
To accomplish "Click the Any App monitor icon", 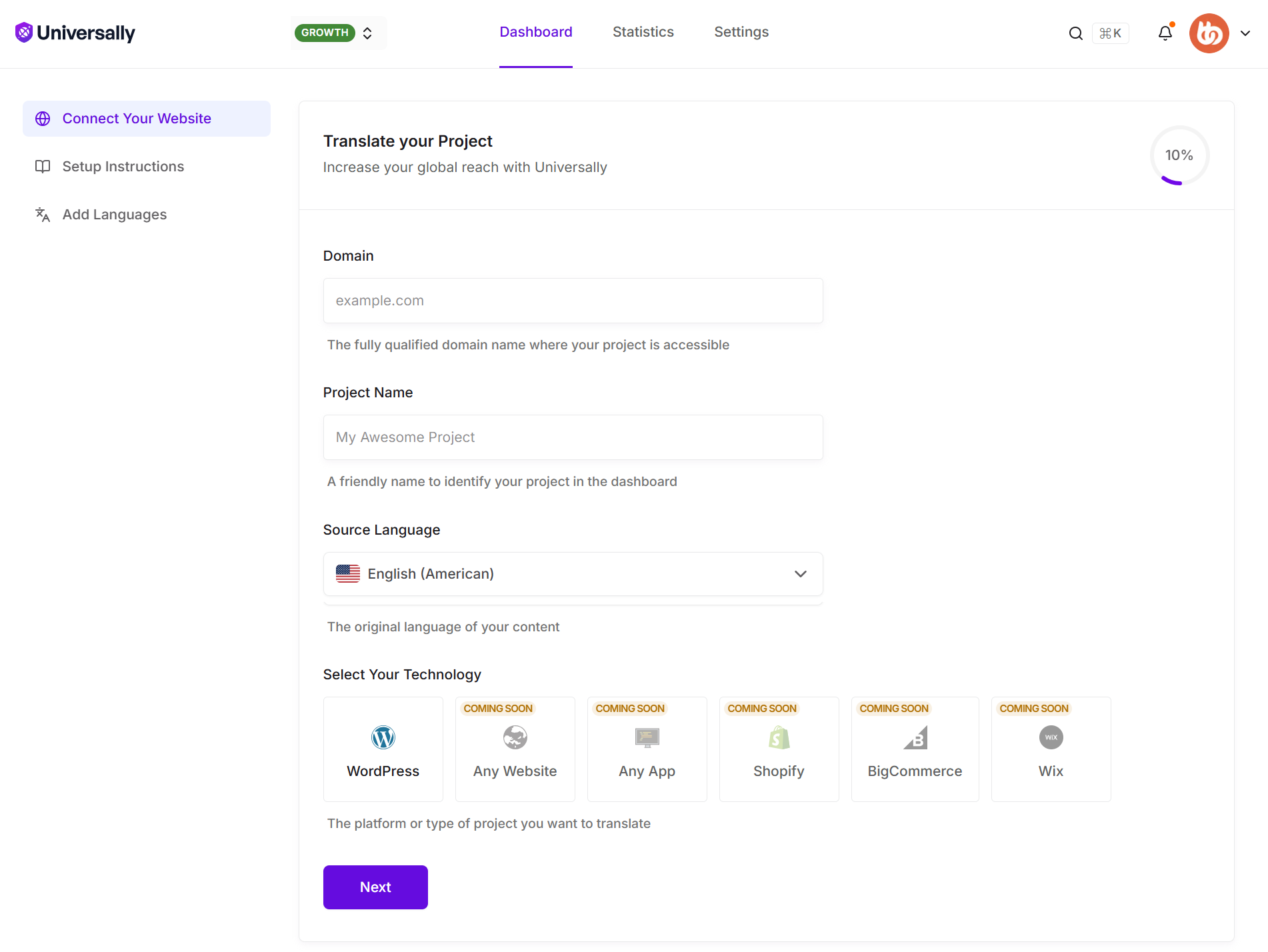I will click(x=647, y=737).
